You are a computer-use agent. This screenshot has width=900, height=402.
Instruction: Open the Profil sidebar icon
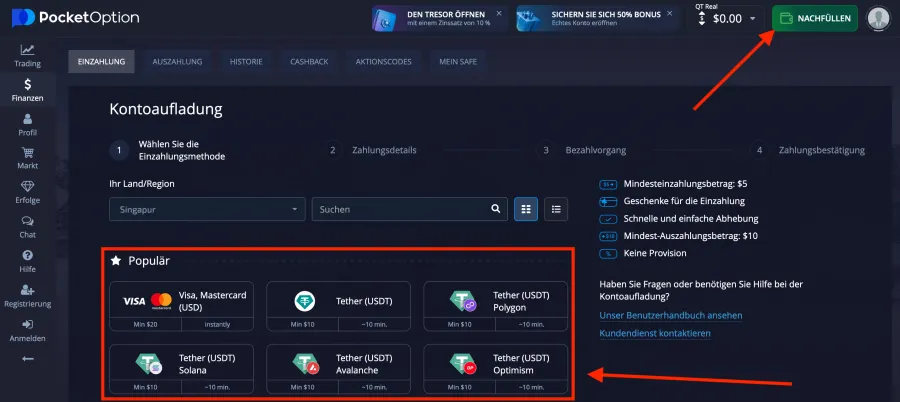(27, 119)
